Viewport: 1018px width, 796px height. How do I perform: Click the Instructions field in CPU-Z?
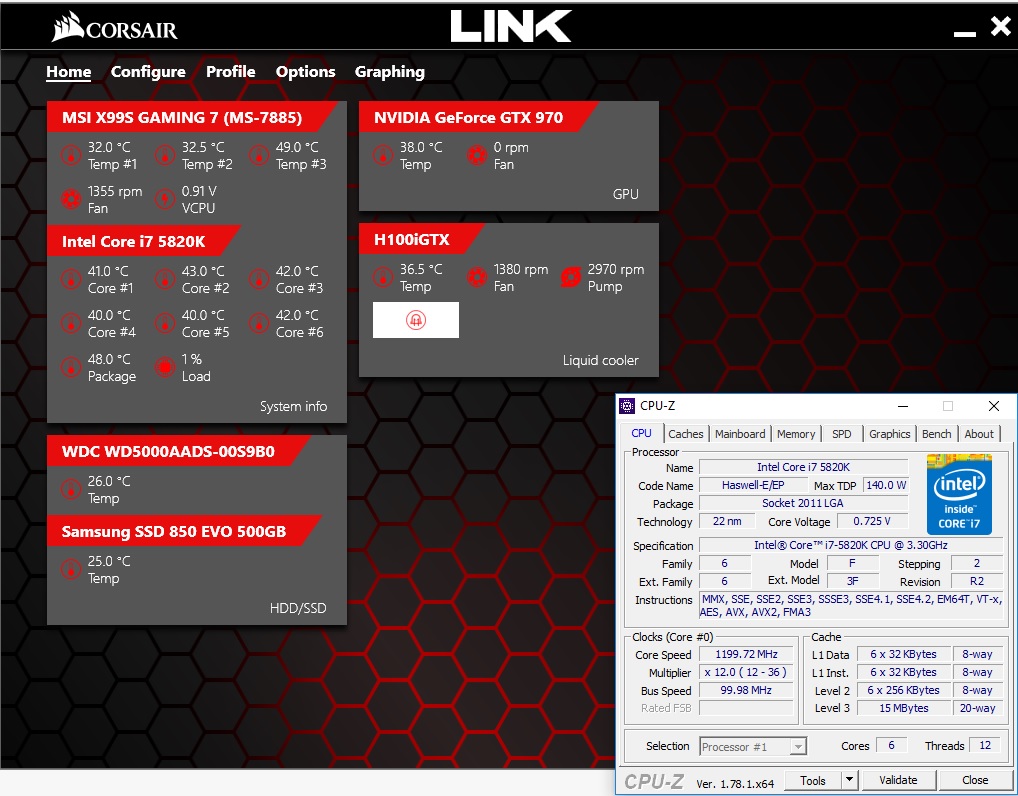[x=850, y=605]
